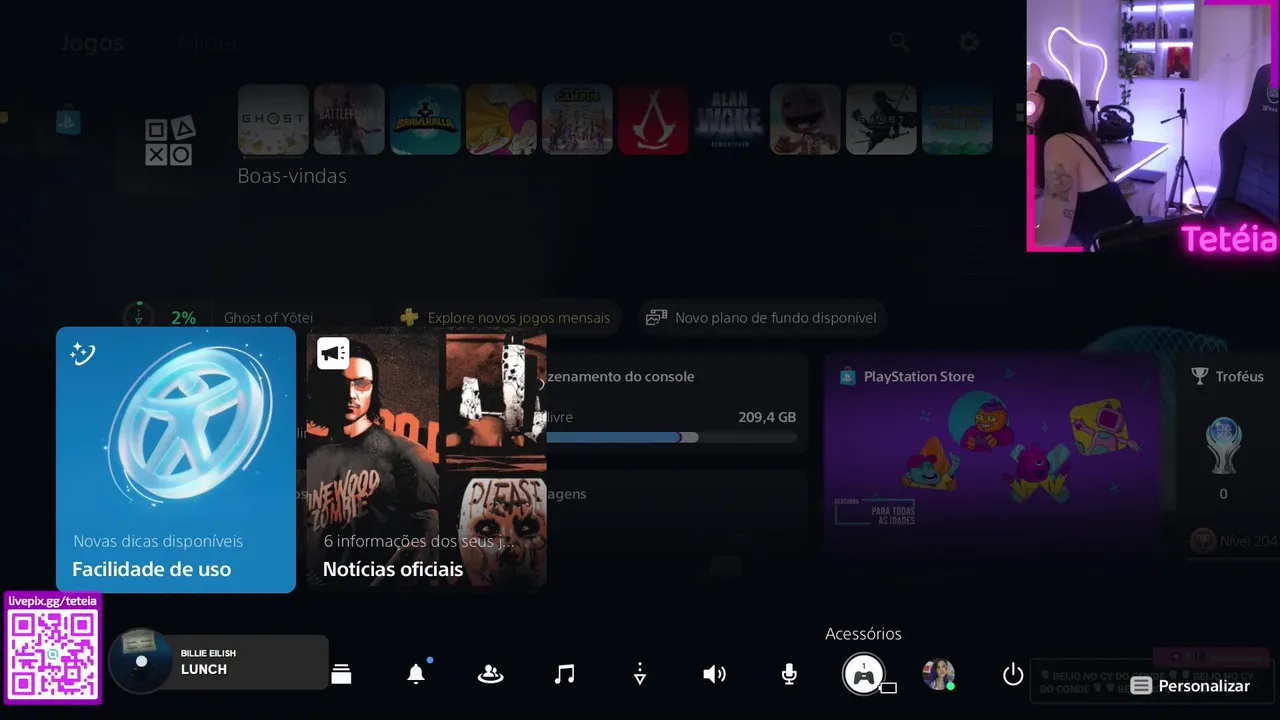Switch to the Mídia tab

pyautogui.click(x=208, y=43)
